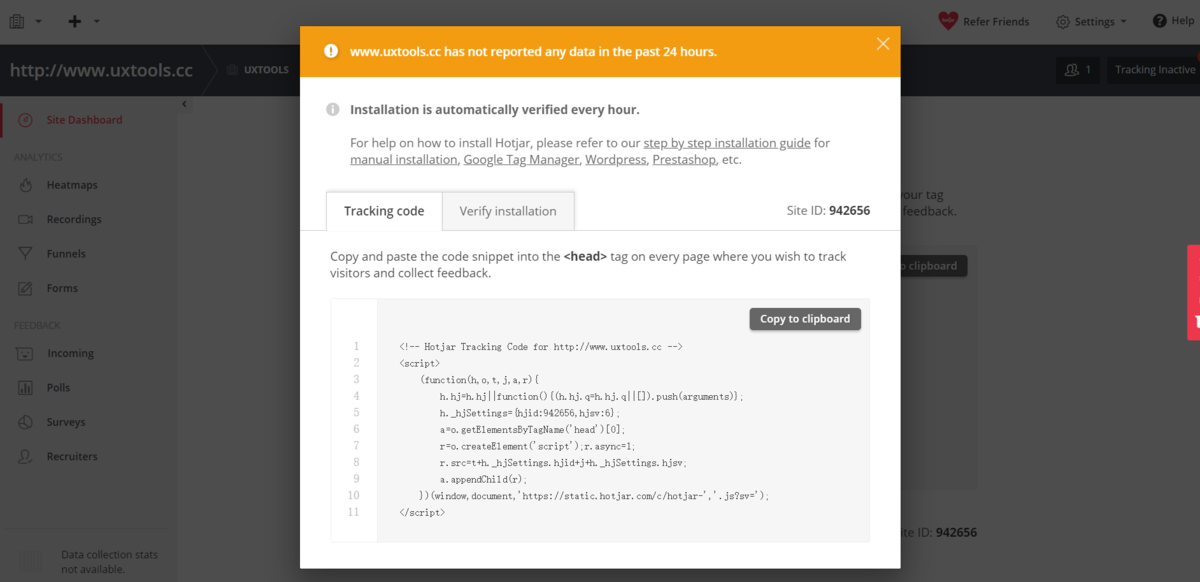Expand the Settings dropdown menu

pos(1091,21)
